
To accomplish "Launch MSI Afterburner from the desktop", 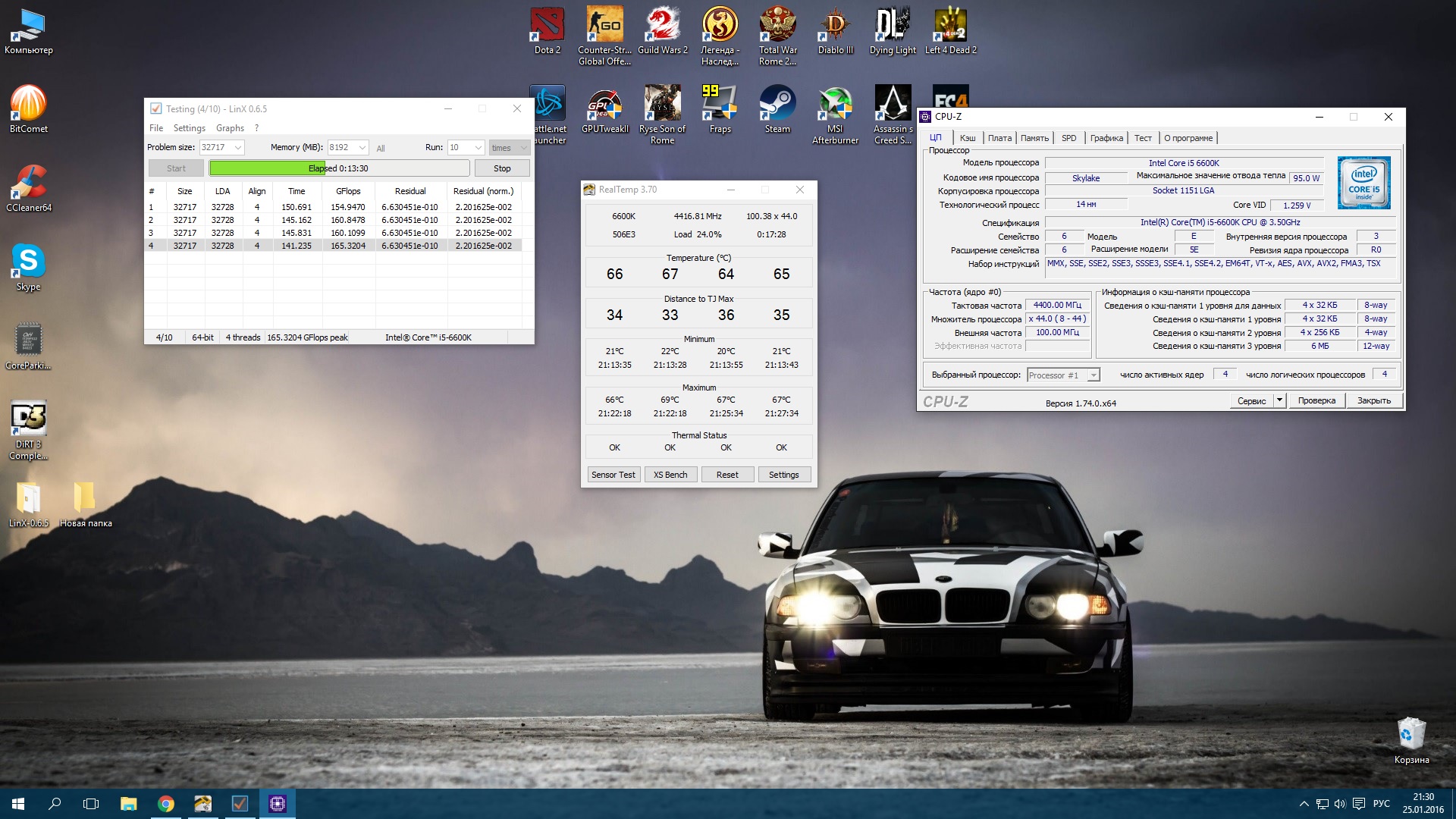I will 835,104.
